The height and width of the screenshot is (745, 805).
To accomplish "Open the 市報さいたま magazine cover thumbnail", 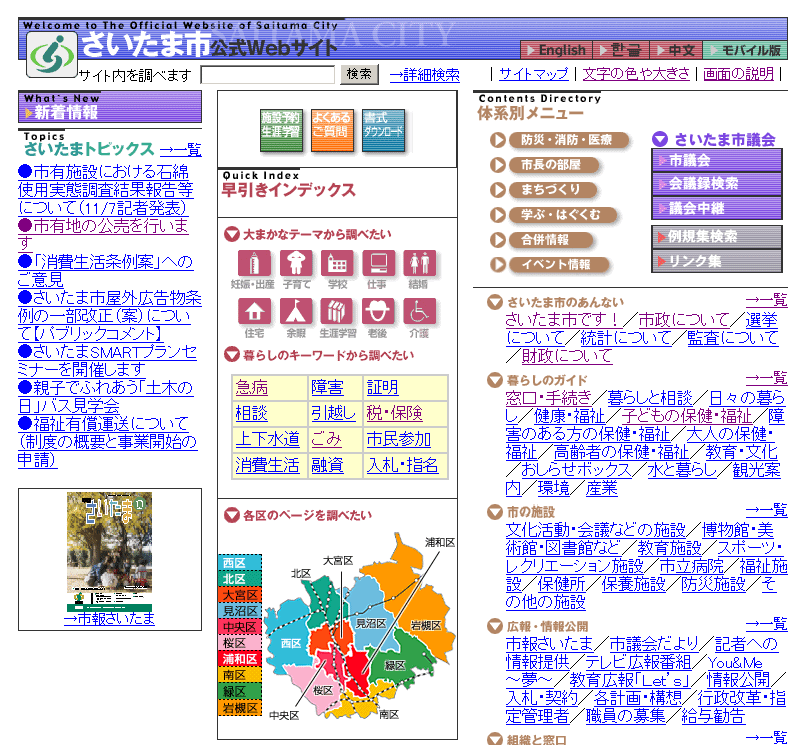I will point(109,551).
